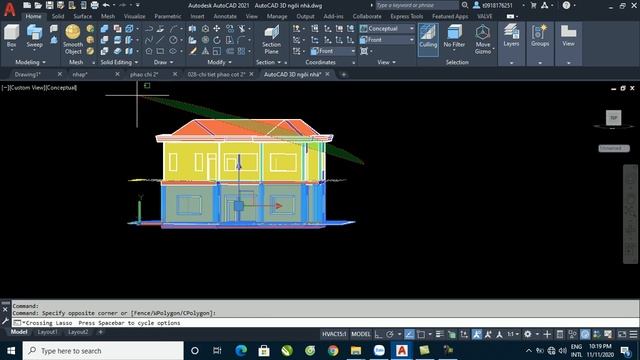The height and width of the screenshot is (360, 640).
Task: Toggle 2D Object Snap in status bar
Action: pos(421,334)
